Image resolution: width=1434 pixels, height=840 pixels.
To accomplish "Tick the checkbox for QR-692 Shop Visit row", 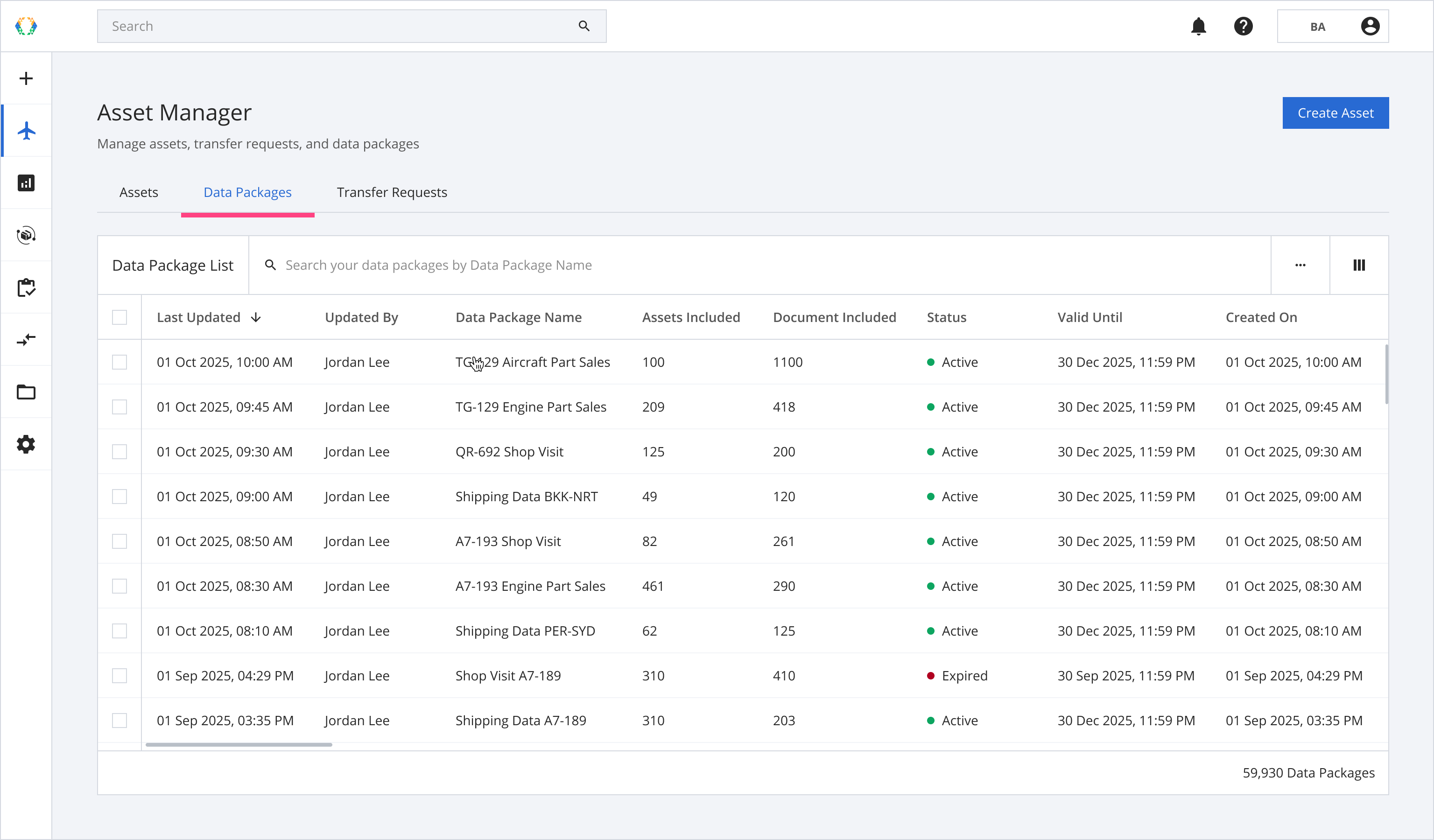I will coord(119,452).
